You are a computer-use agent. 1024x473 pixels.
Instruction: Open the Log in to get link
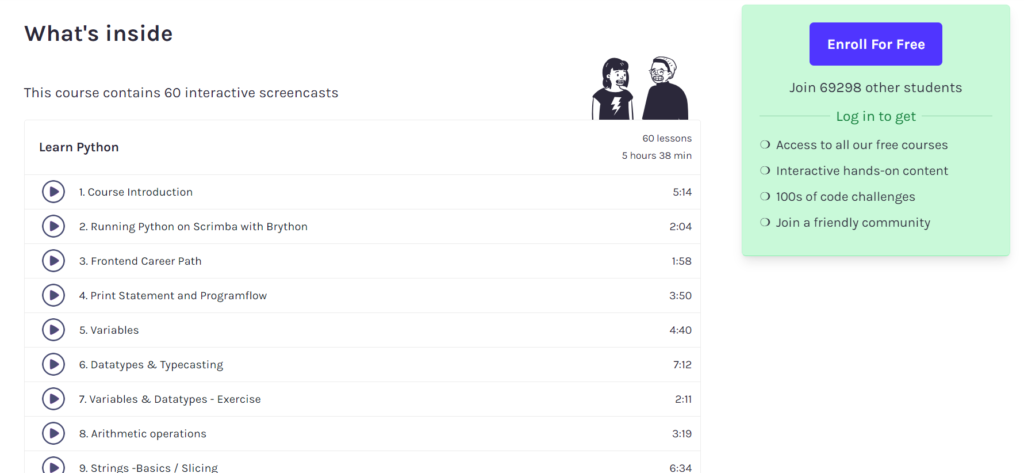tap(876, 116)
